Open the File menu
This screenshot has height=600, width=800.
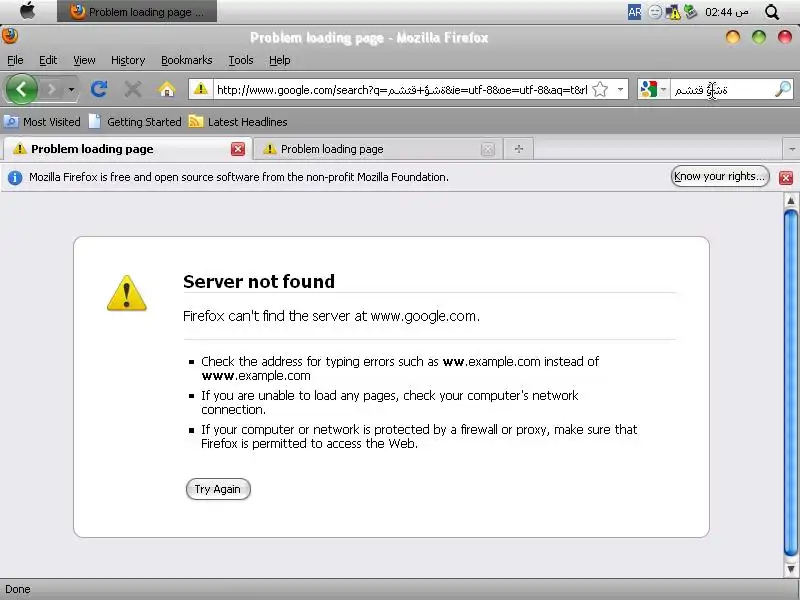15,60
